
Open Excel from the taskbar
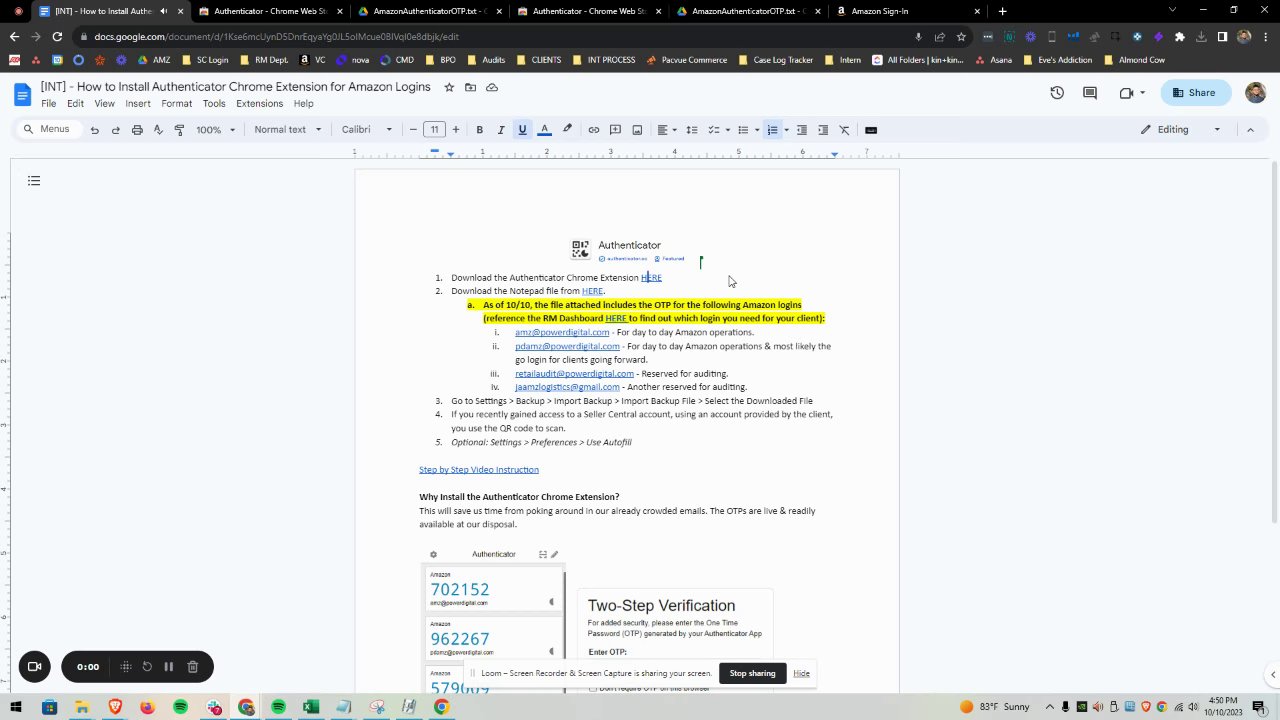click(x=311, y=708)
